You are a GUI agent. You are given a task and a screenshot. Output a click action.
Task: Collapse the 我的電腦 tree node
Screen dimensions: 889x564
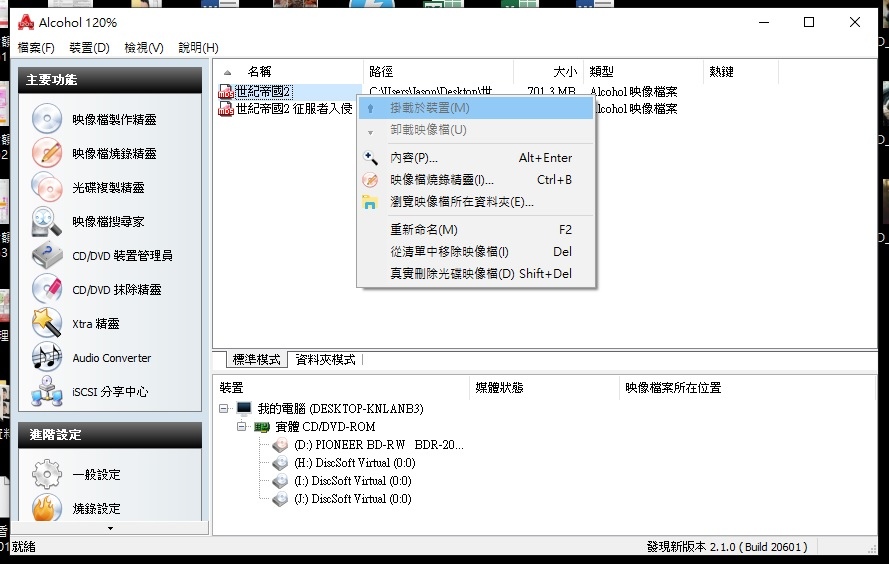click(x=224, y=408)
